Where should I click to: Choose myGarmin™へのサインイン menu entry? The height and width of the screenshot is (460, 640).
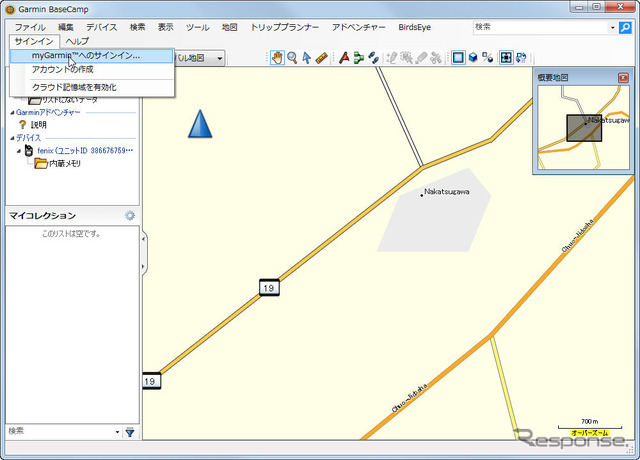[x=91, y=56]
